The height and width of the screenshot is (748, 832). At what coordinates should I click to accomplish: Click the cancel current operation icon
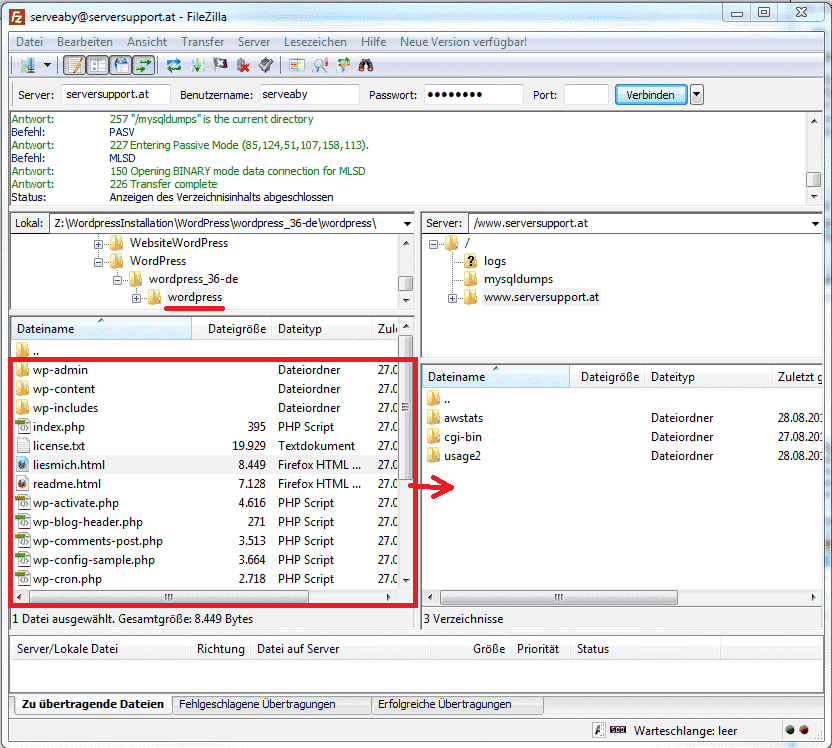pos(221,66)
